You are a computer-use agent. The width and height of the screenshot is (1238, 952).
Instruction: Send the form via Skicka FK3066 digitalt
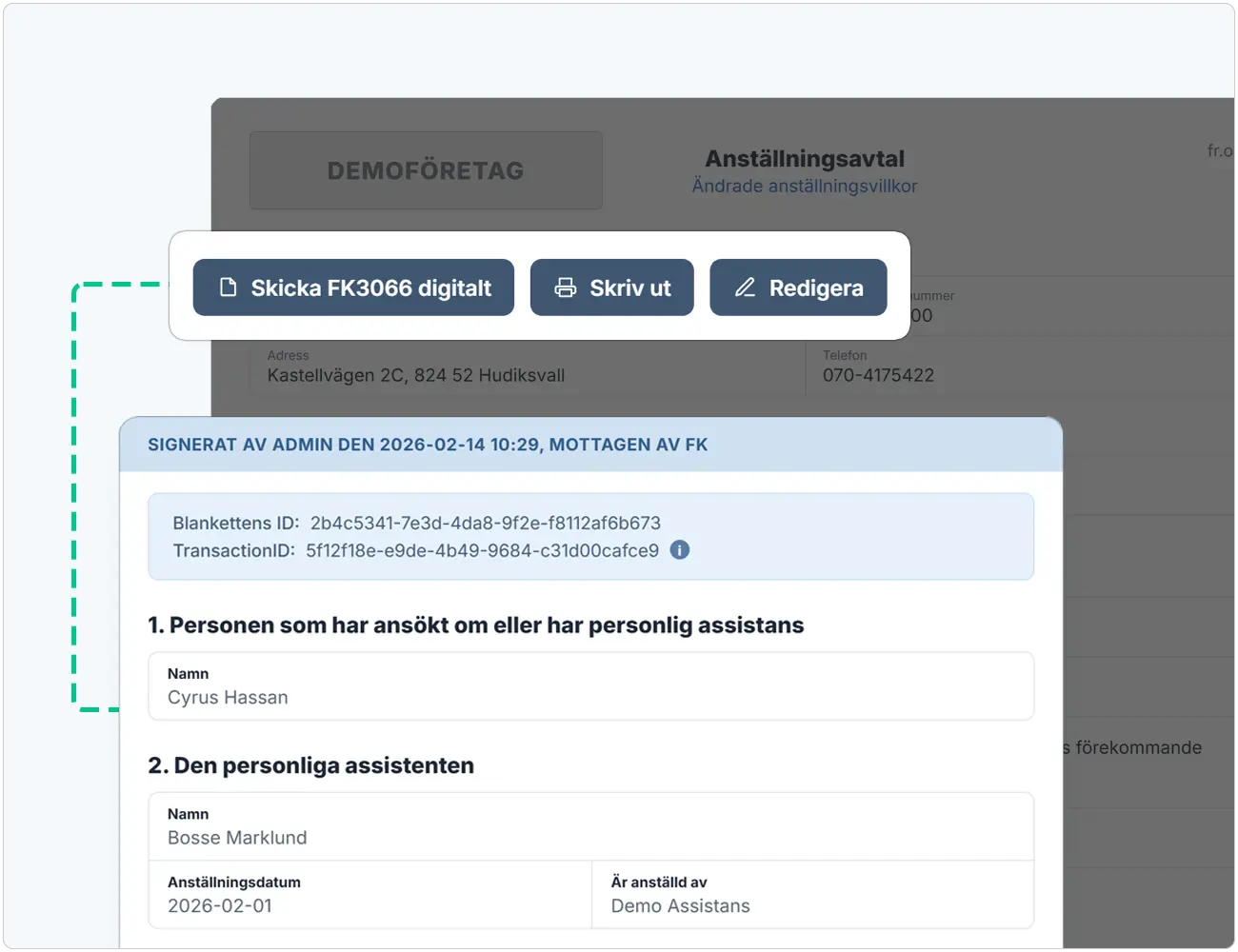coord(353,288)
